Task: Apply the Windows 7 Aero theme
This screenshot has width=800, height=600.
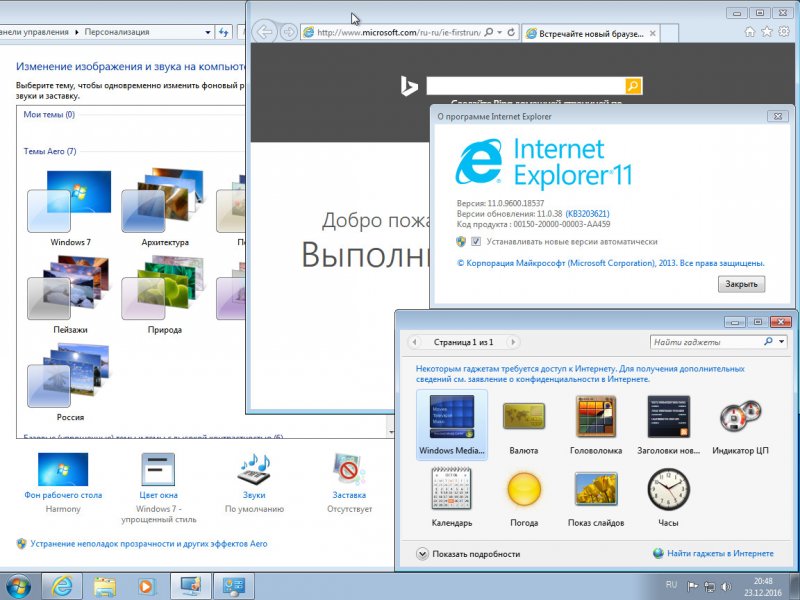Action: pos(70,209)
